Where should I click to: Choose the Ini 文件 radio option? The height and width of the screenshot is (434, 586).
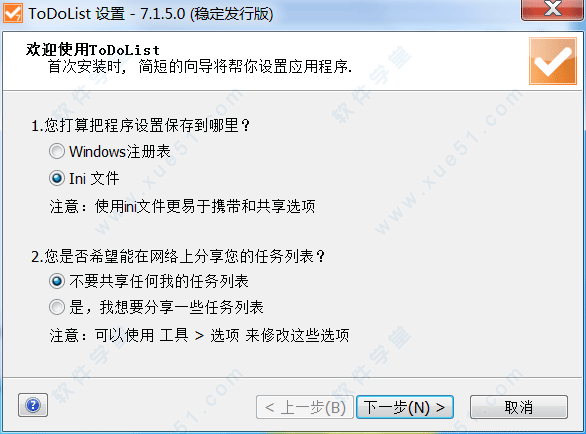pos(57,178)
